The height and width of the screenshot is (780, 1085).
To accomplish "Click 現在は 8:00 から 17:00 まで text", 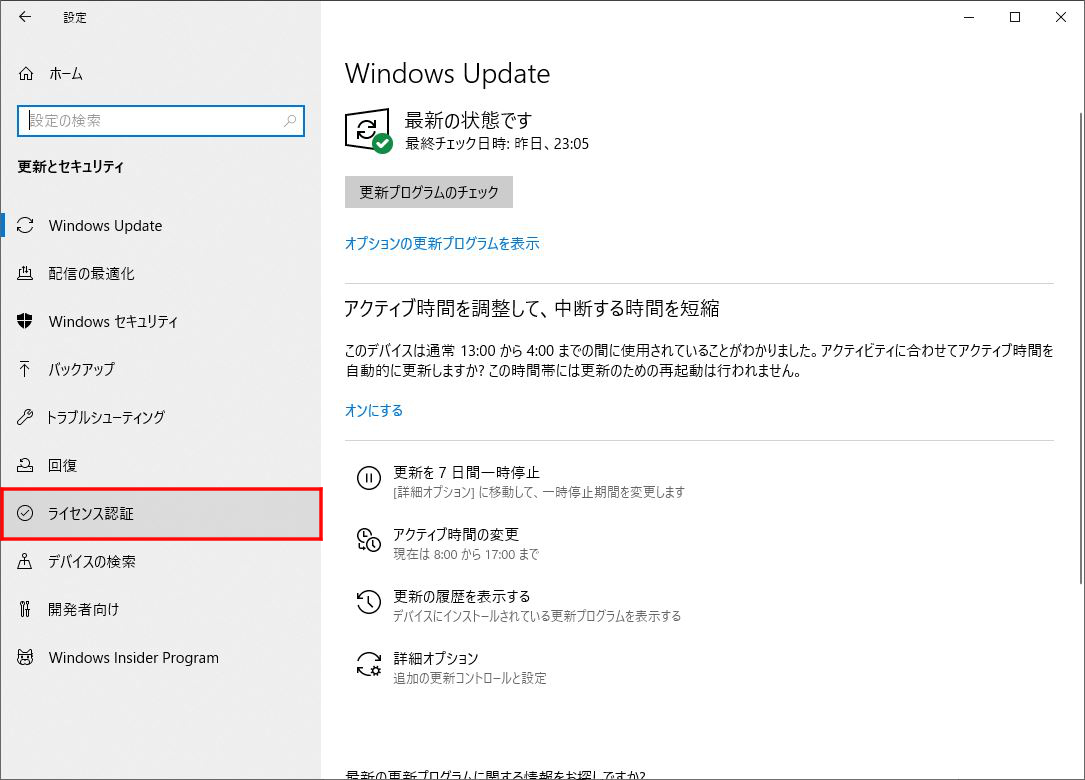I will [x=466, y=554].
